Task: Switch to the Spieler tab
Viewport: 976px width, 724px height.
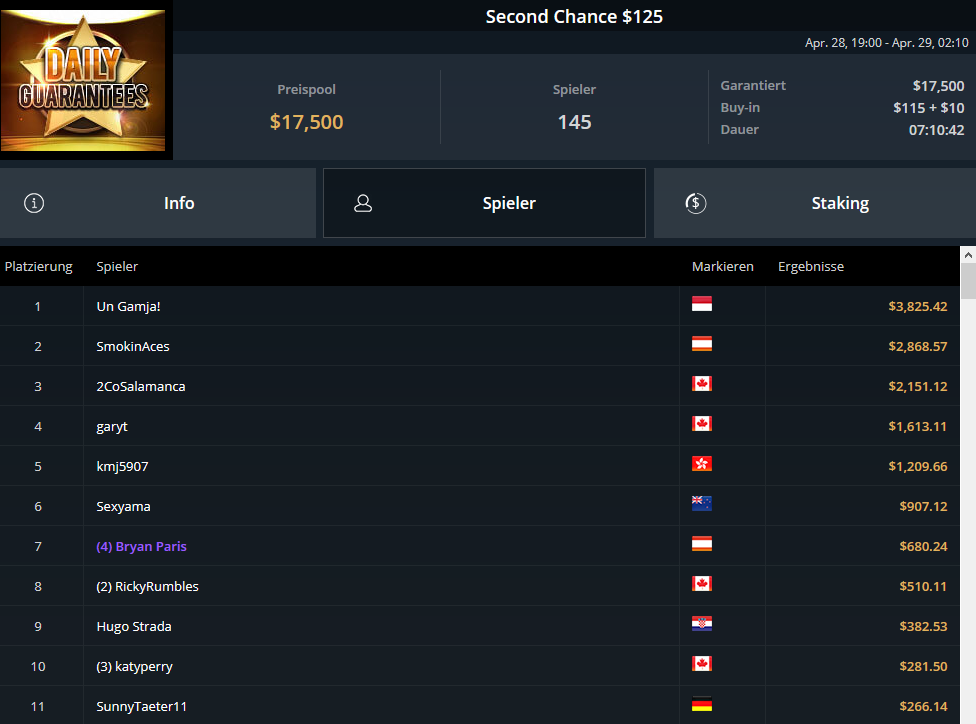Action: (484, 203)
